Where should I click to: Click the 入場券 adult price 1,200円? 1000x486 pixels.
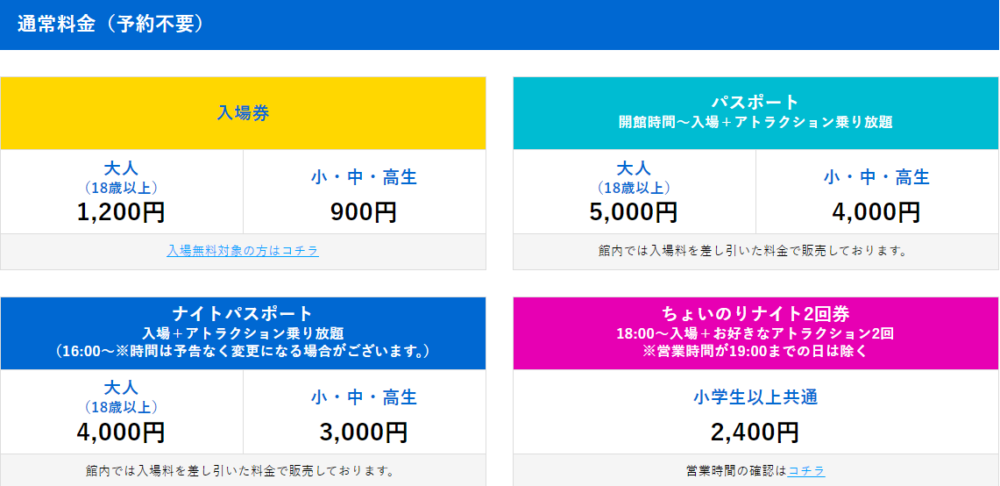pyautogui.click(x=121, y=212)
